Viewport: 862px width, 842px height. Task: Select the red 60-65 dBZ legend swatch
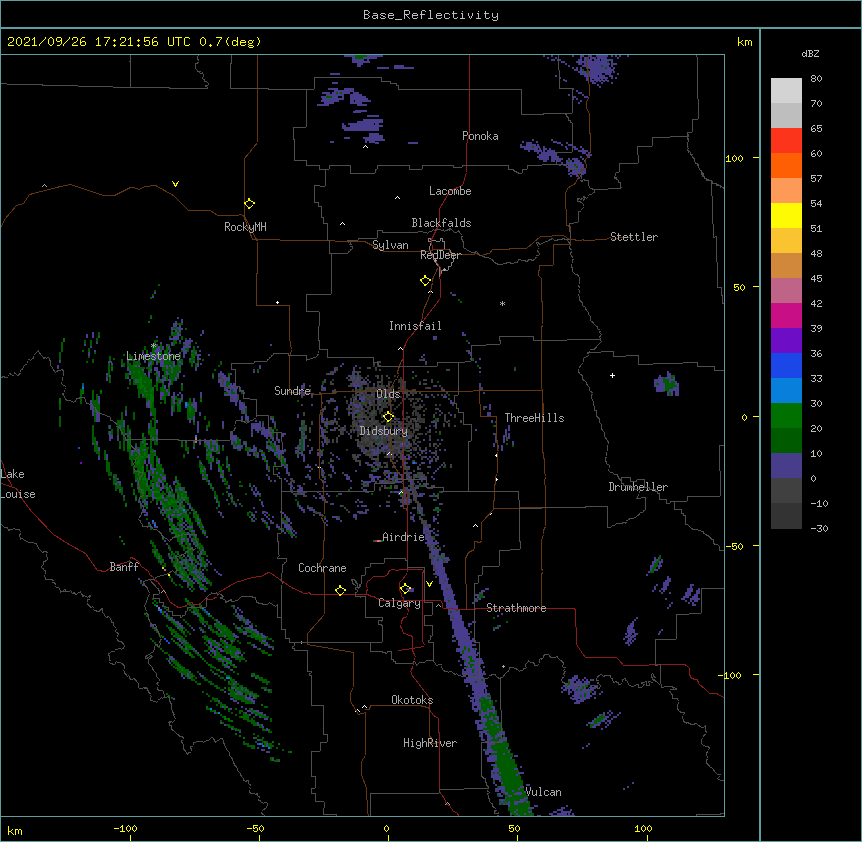tap(786, 141)
